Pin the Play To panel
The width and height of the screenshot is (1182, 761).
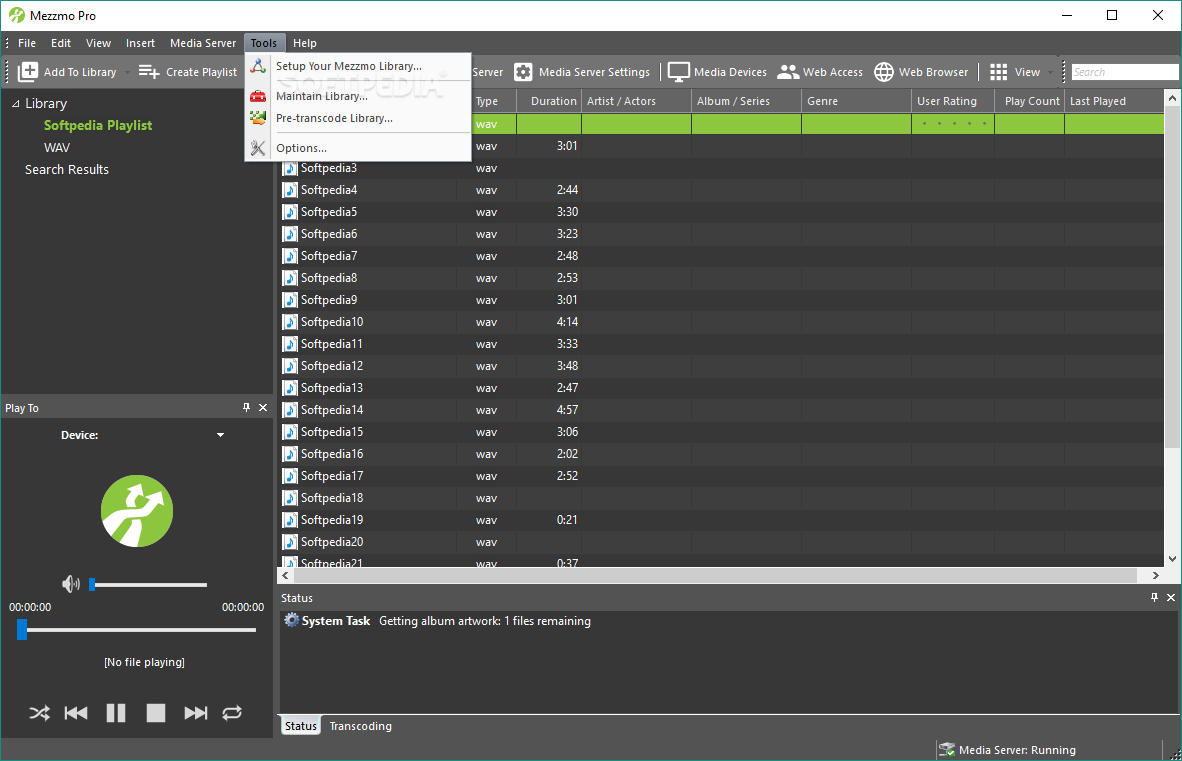click(247, 408)
